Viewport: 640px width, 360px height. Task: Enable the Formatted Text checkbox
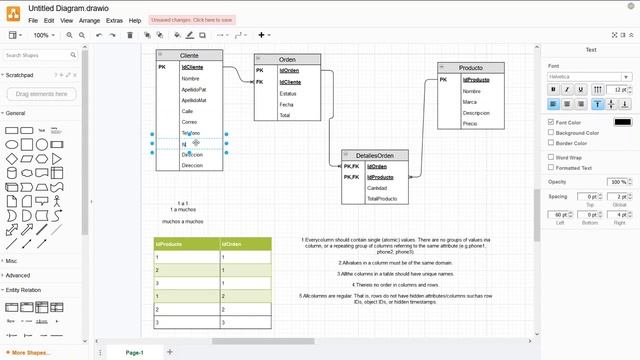point(551,167)
